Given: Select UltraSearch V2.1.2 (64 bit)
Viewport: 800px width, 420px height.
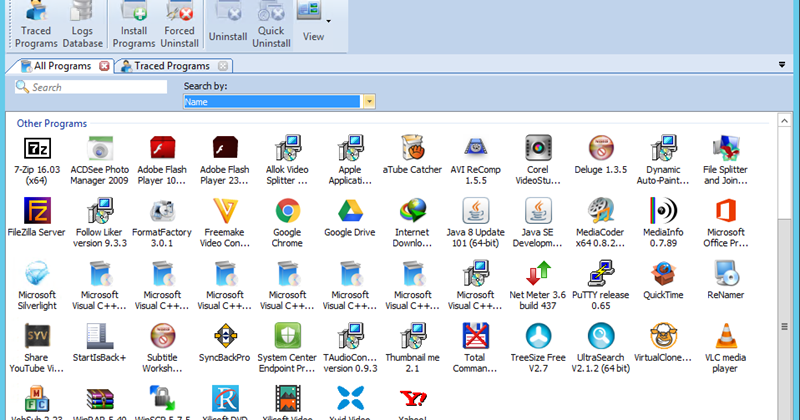Looking at the screenshot, I should 601,348.
